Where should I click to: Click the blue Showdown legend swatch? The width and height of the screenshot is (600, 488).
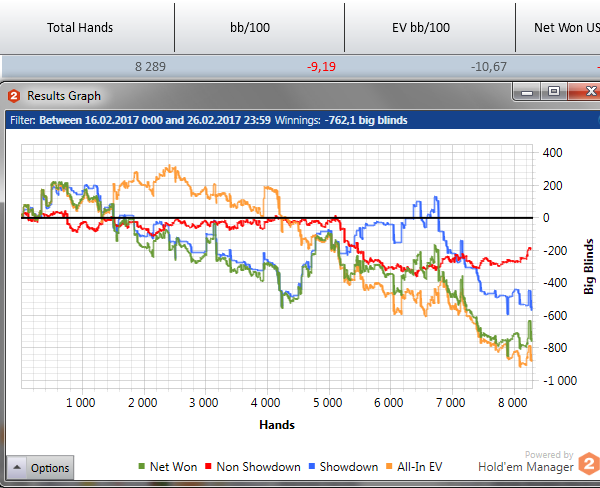tap(311, 466)
